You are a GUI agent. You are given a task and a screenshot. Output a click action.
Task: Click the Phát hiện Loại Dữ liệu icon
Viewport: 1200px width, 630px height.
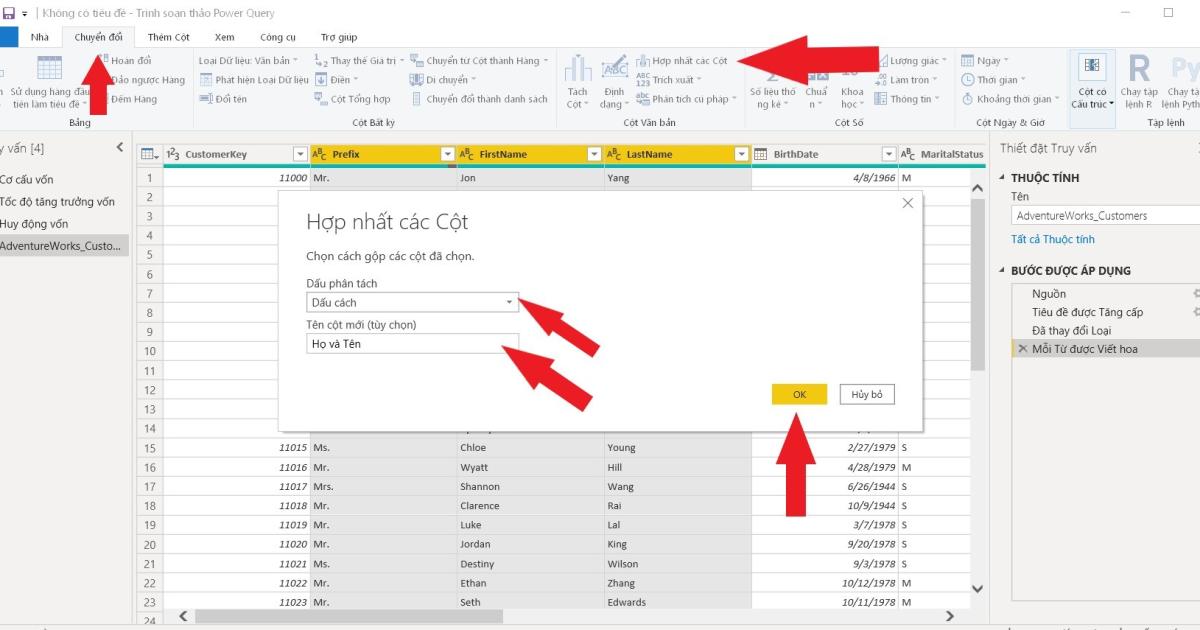click(206, 80)
